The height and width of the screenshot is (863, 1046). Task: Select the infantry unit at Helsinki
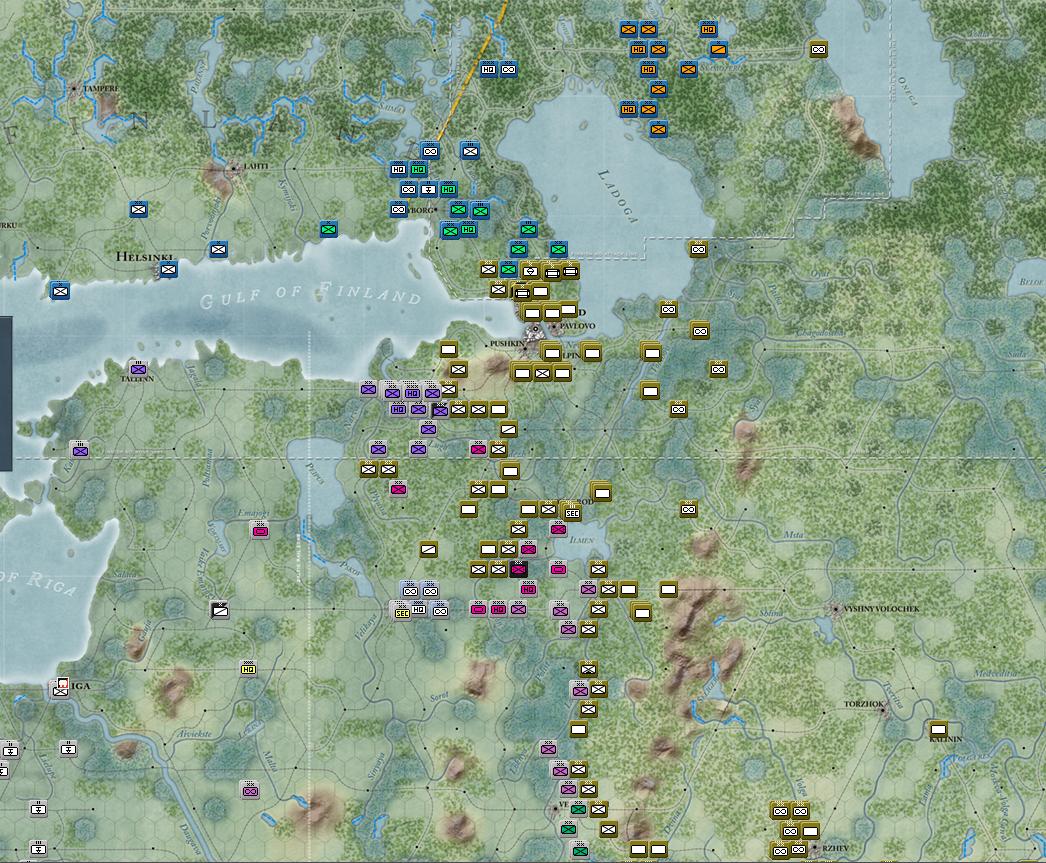(168, 269)
